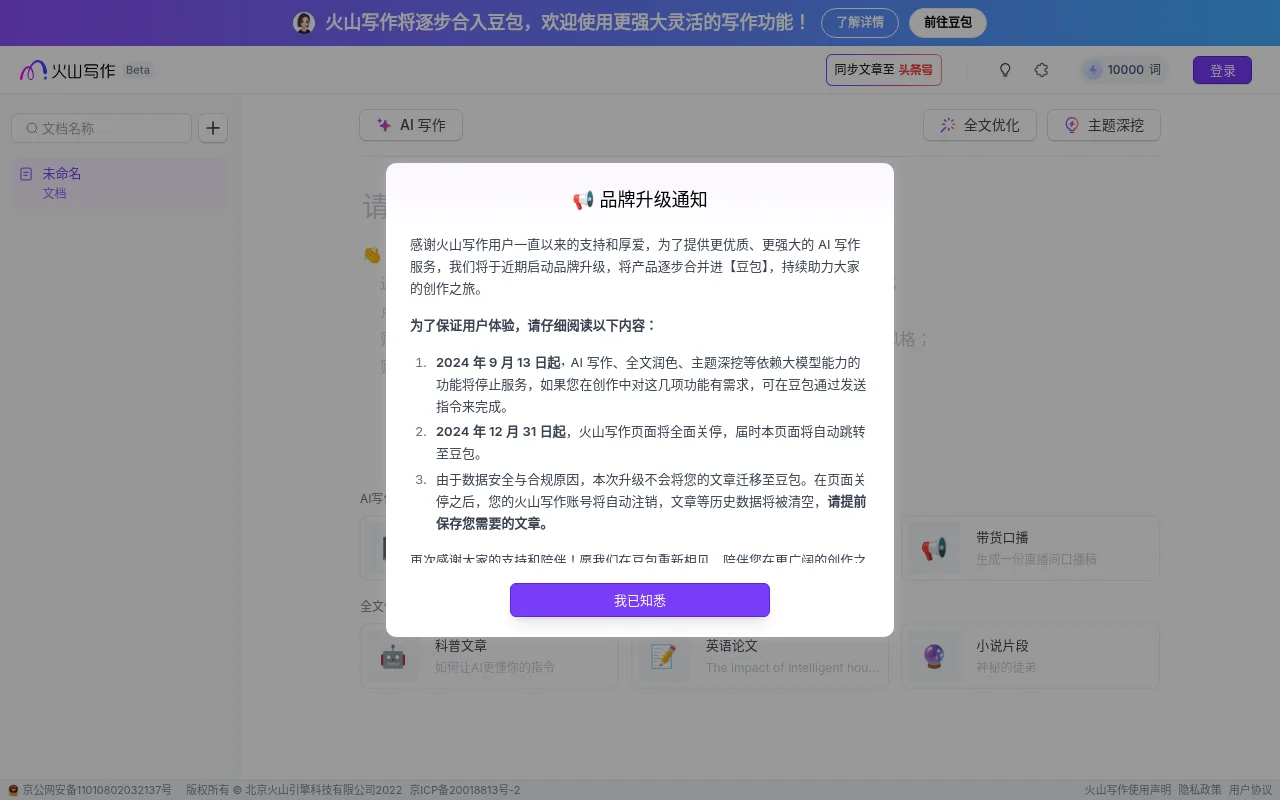Confirm the notice with 我已知悉

(x=640, y=600)
